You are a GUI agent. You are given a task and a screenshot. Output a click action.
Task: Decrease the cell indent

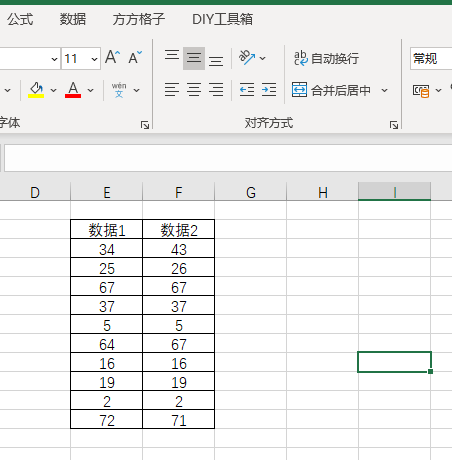tap(247, 90)
